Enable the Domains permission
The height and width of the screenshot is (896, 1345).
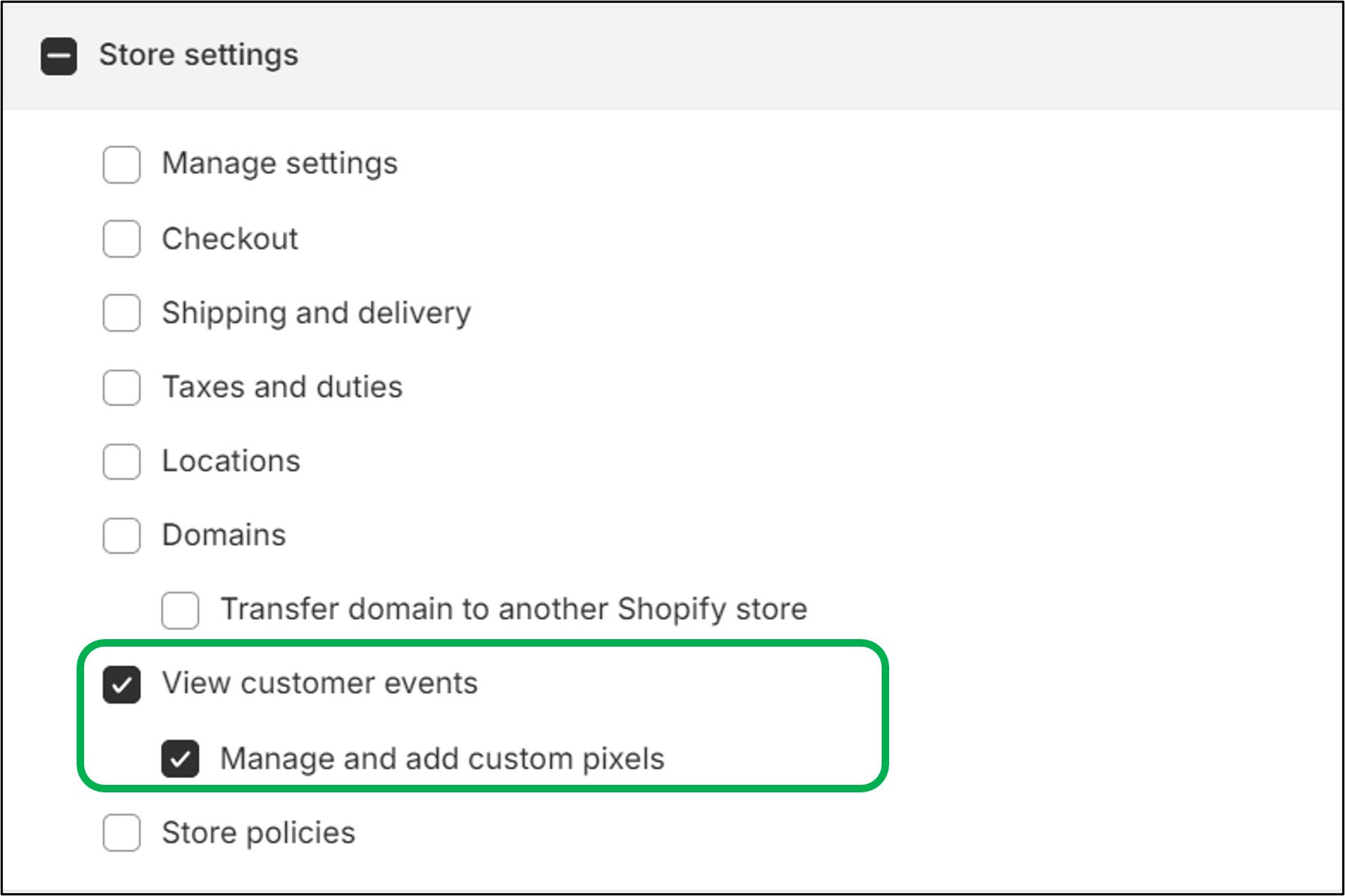point(120,535)
